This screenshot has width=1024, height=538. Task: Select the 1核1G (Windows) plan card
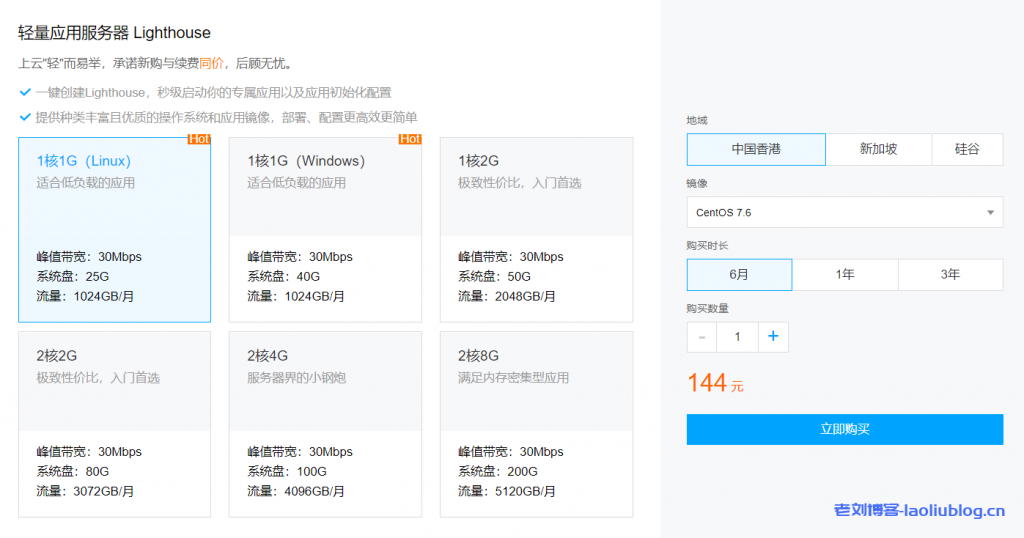click(x=325, y=229)
